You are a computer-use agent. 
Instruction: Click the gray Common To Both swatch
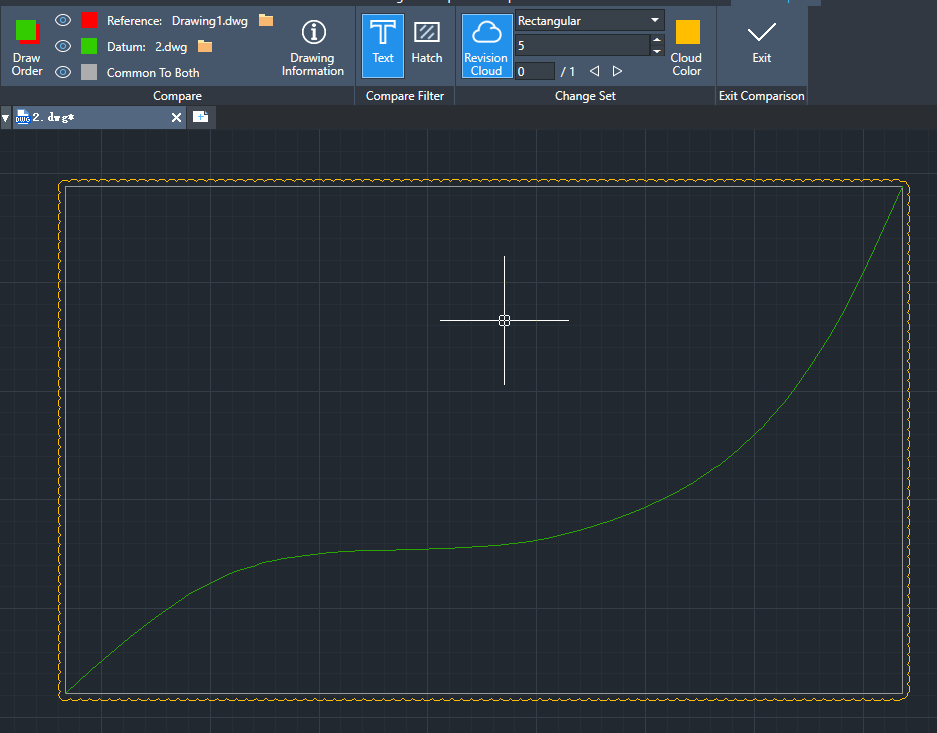tap(89, 72)
